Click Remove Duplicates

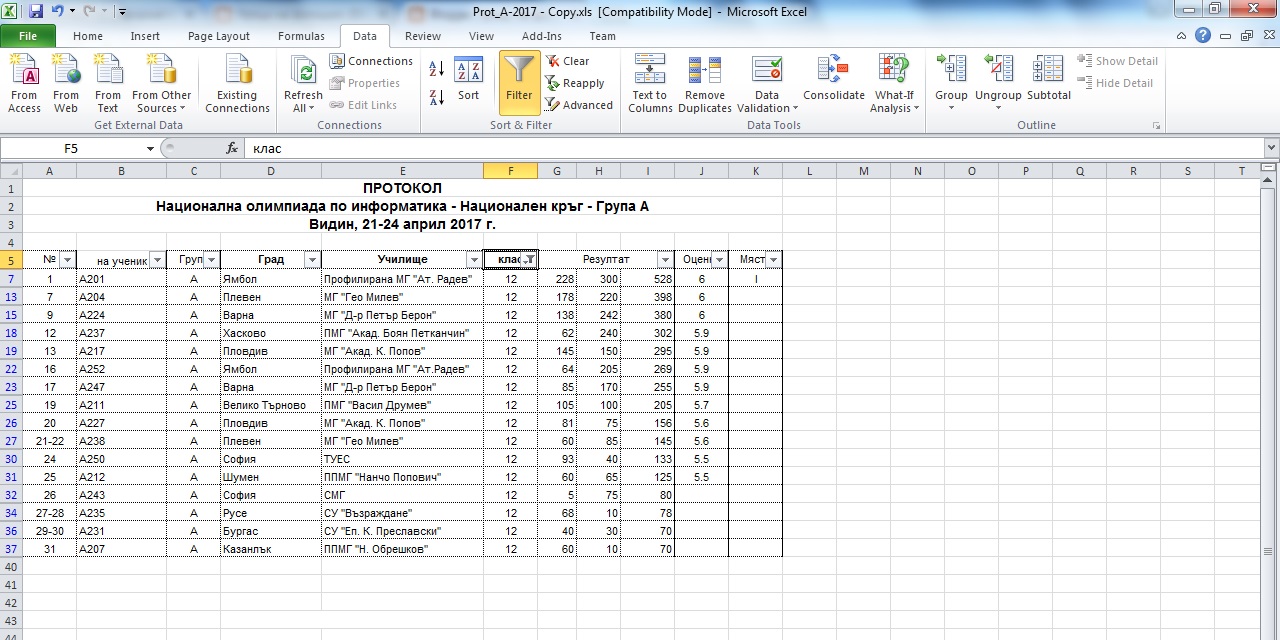705,84
